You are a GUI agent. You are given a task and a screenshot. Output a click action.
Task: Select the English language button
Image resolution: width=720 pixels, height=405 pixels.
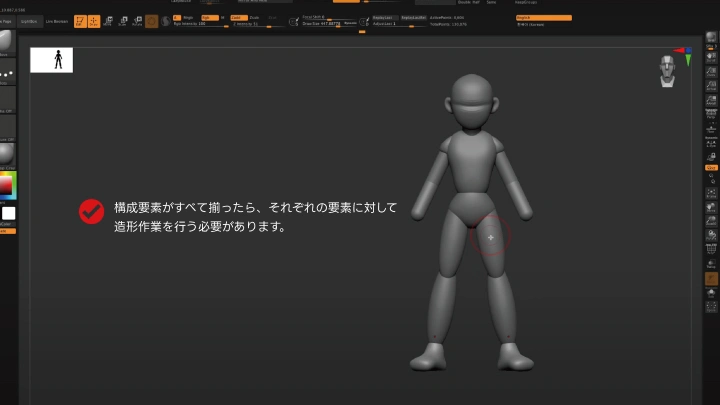pyautogui.click(x=544, y=17)
